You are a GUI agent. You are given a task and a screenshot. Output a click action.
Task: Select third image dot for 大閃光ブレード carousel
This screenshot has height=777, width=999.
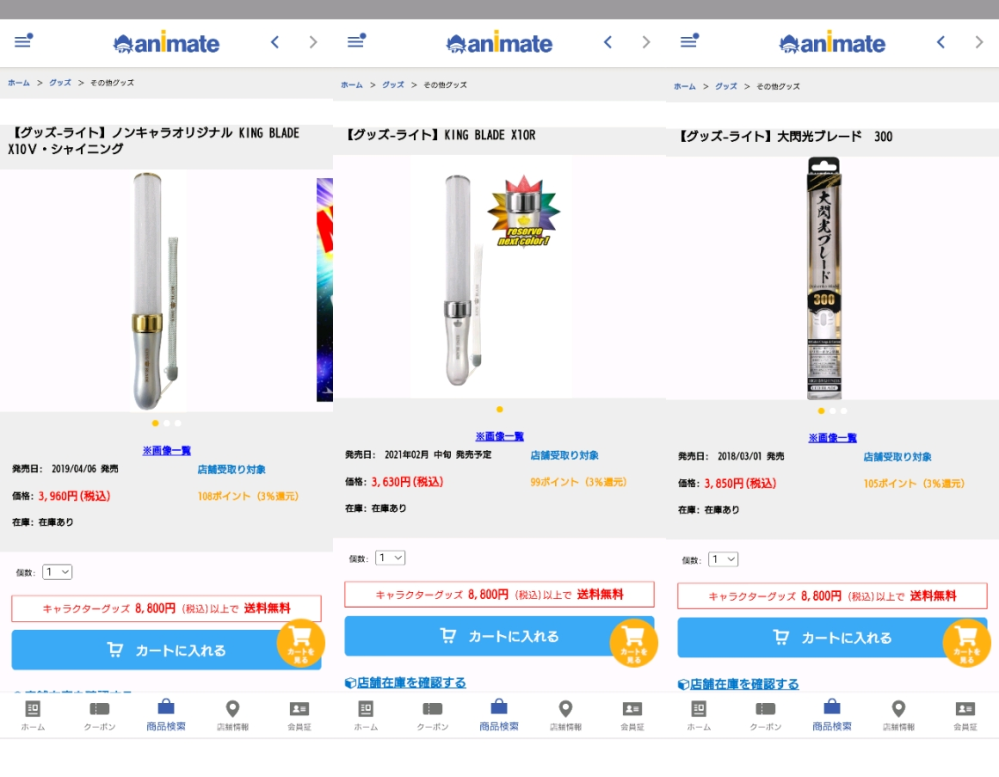[x=844, y=411]
